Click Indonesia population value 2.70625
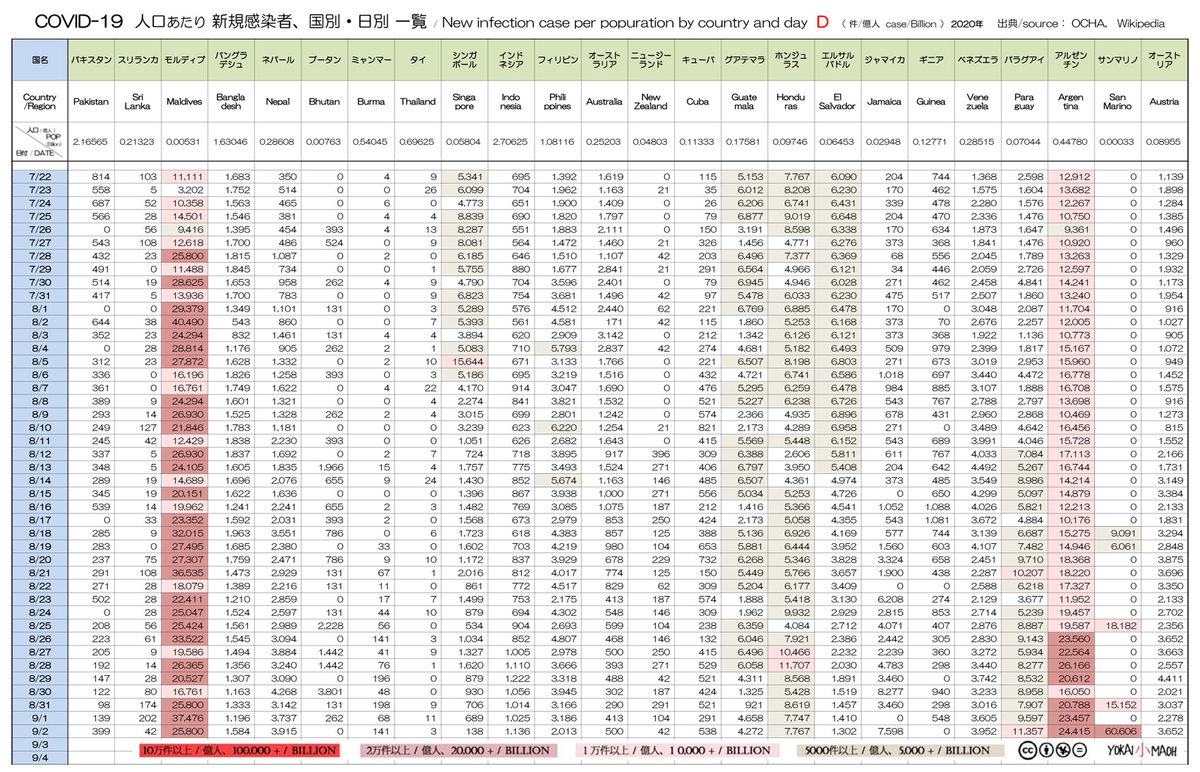Screen dimensions: 1200x772 [x=510, y=143]
